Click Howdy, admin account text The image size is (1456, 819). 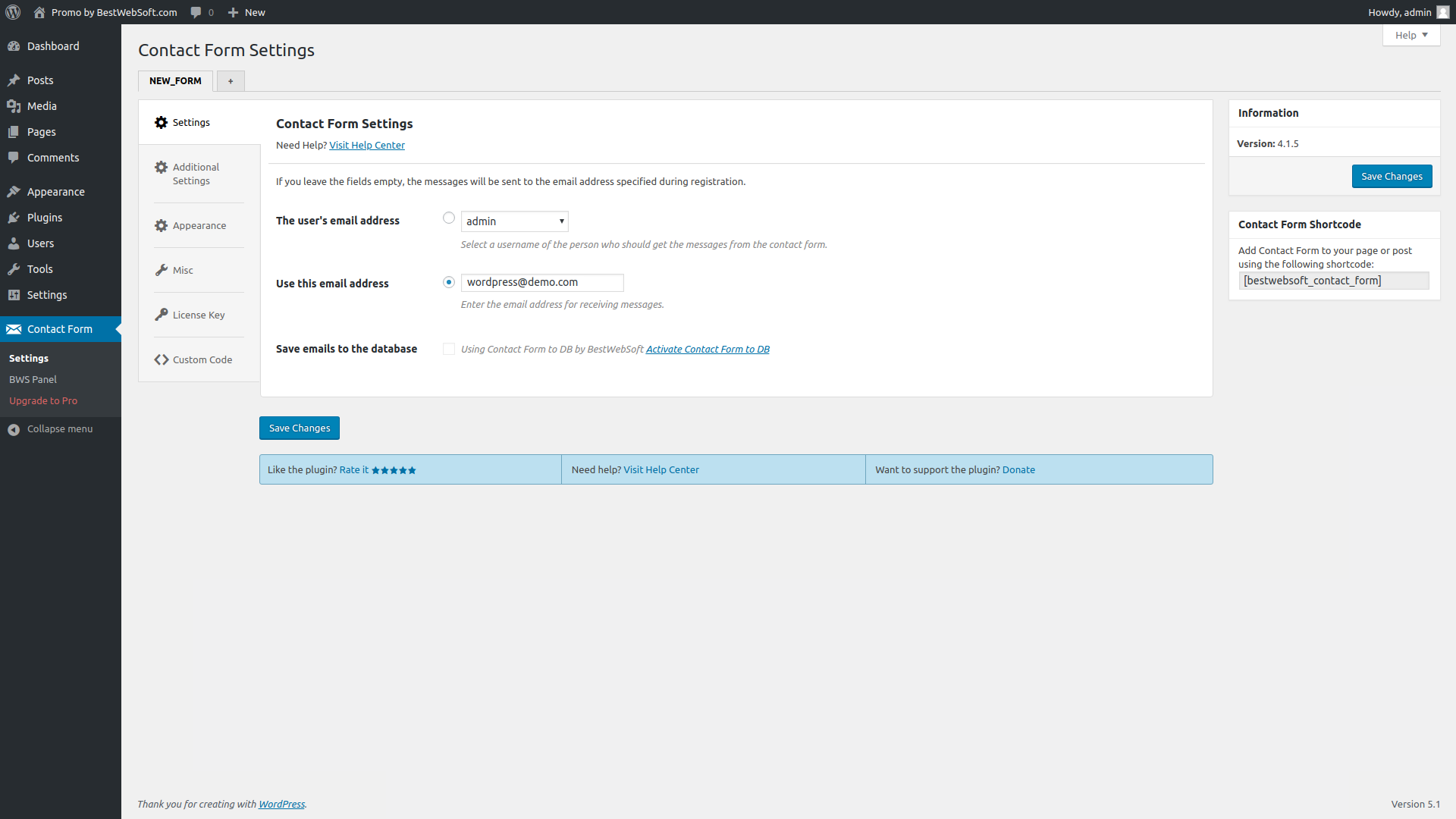pos(1400,12)
